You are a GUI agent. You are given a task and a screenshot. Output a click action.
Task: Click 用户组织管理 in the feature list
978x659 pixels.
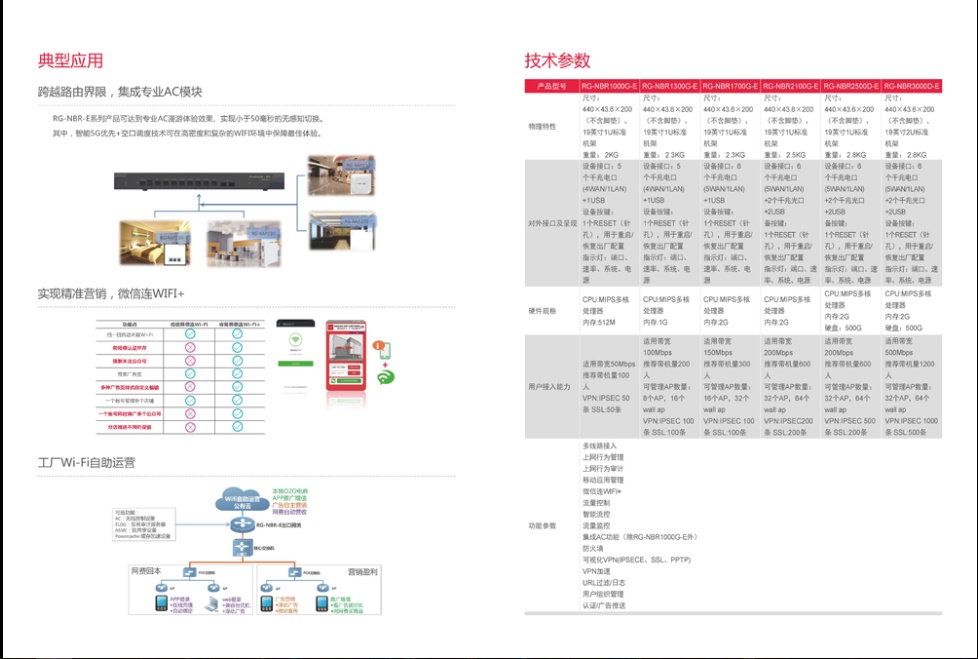pyautogui.click(x=603, y=594)
